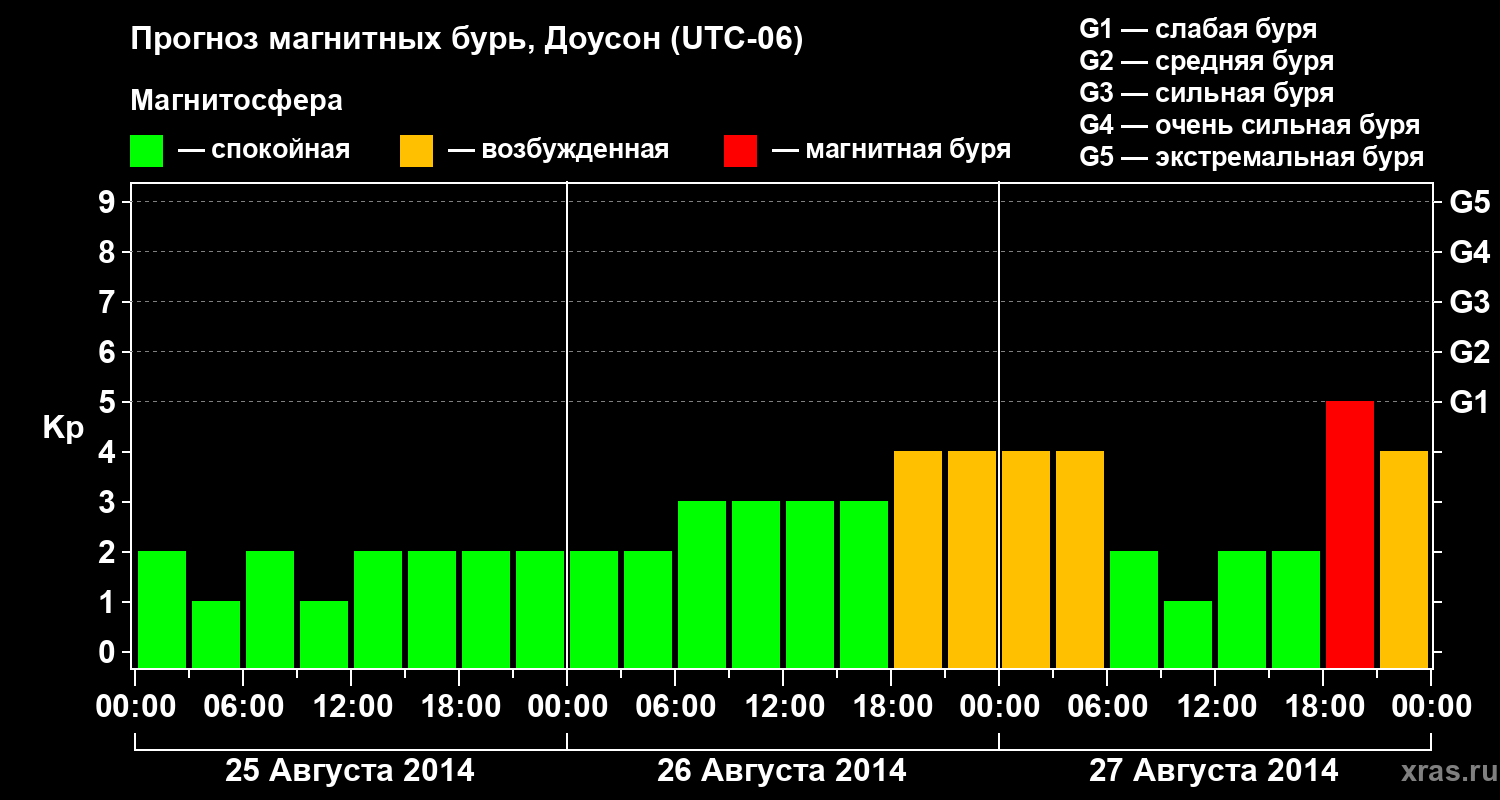The image size is (1500, 800).
Task: Select the Kp 3 bar at 12:00, 26 Августа
Action: tap(810, 584)
